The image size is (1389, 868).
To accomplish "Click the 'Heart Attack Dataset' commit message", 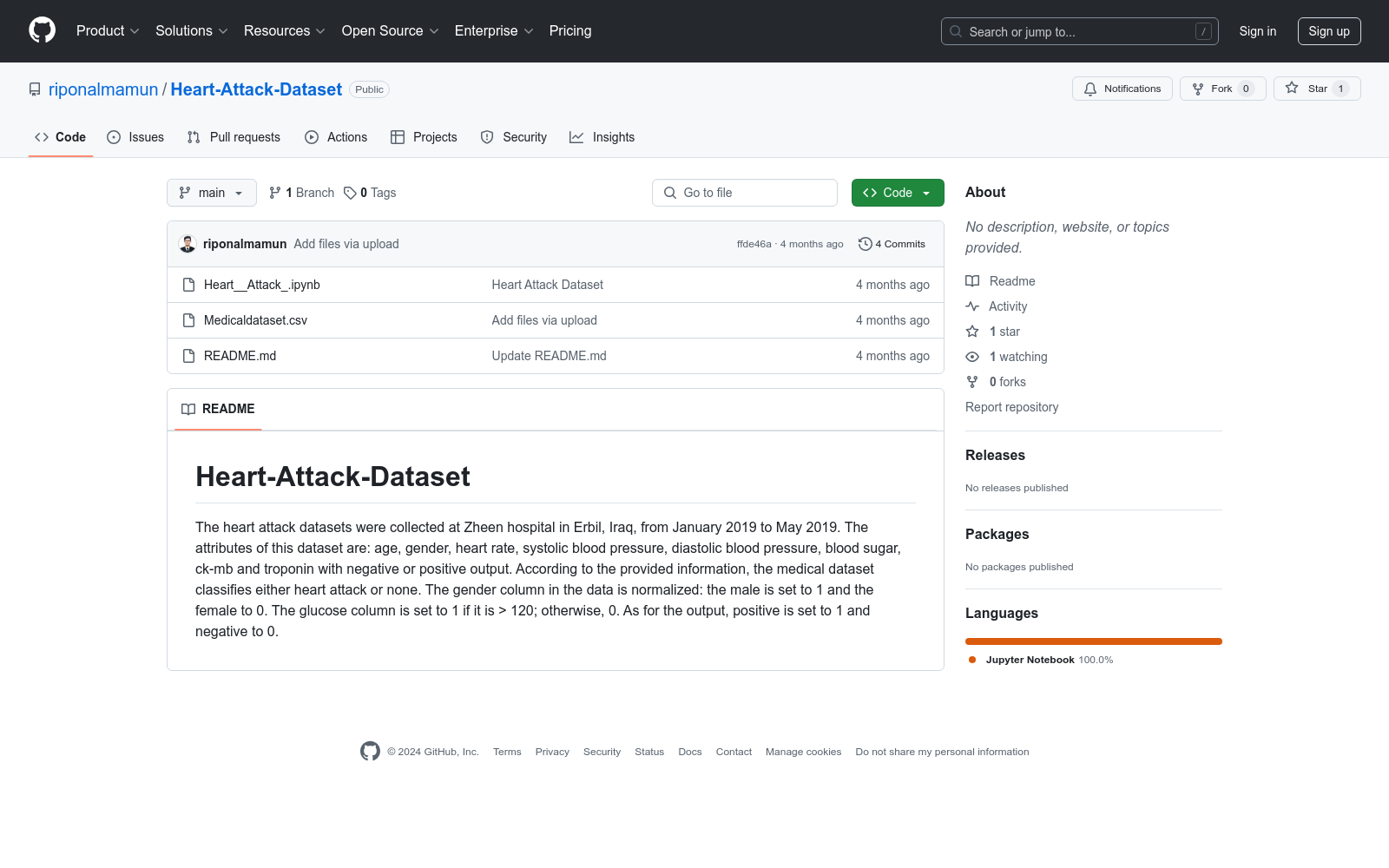I will click(547, 285).
